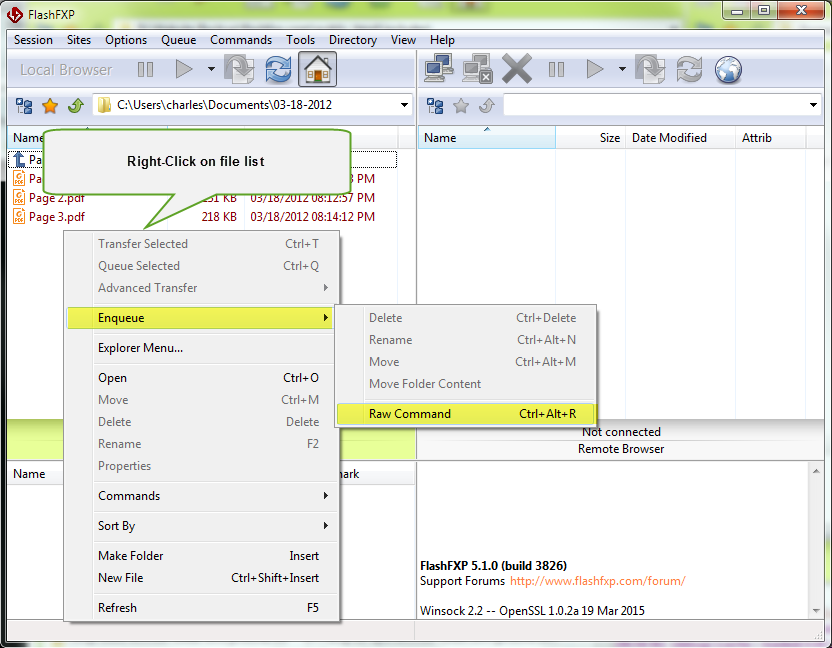Screen dimensions: 832x648
Task: Open the remote transfer play dropdown arrow
Action: tap(622, 69)
